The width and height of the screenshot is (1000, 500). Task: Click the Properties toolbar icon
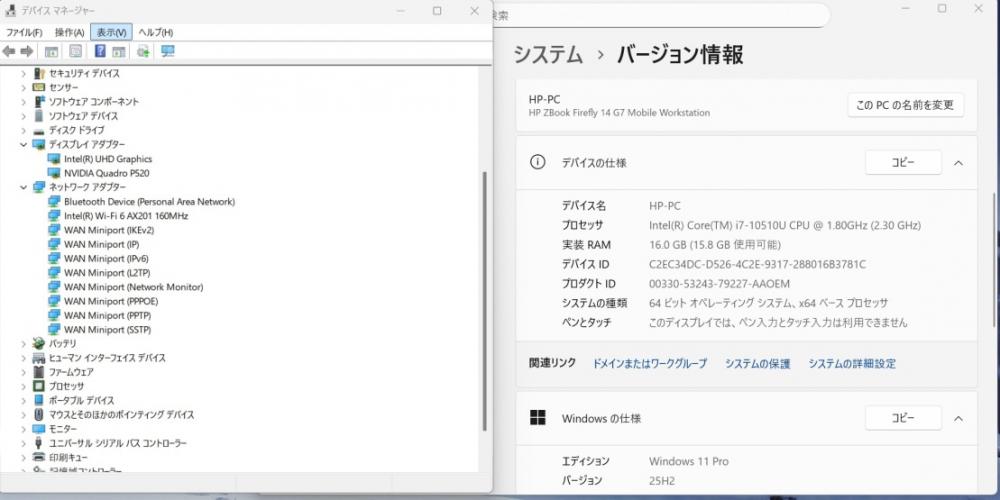point(75,52)
